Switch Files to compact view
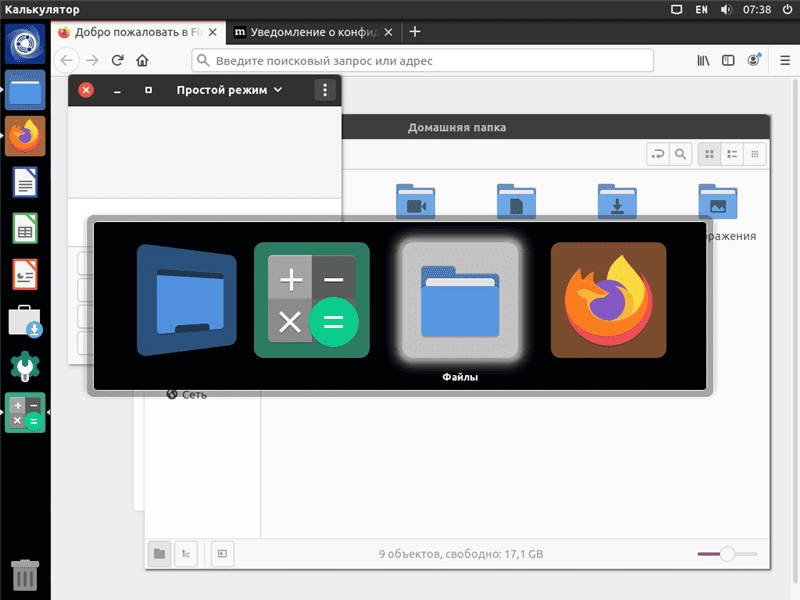800x600 pixels. click(755, 154)
